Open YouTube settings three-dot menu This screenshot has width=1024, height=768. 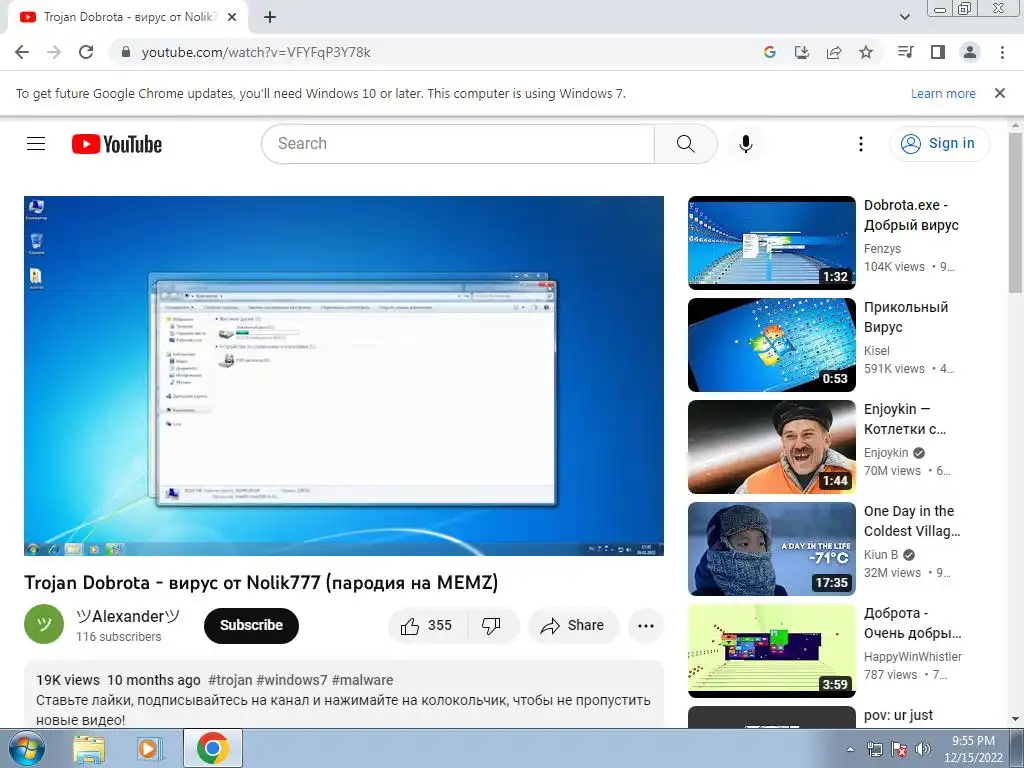click(x=861, y=144)
